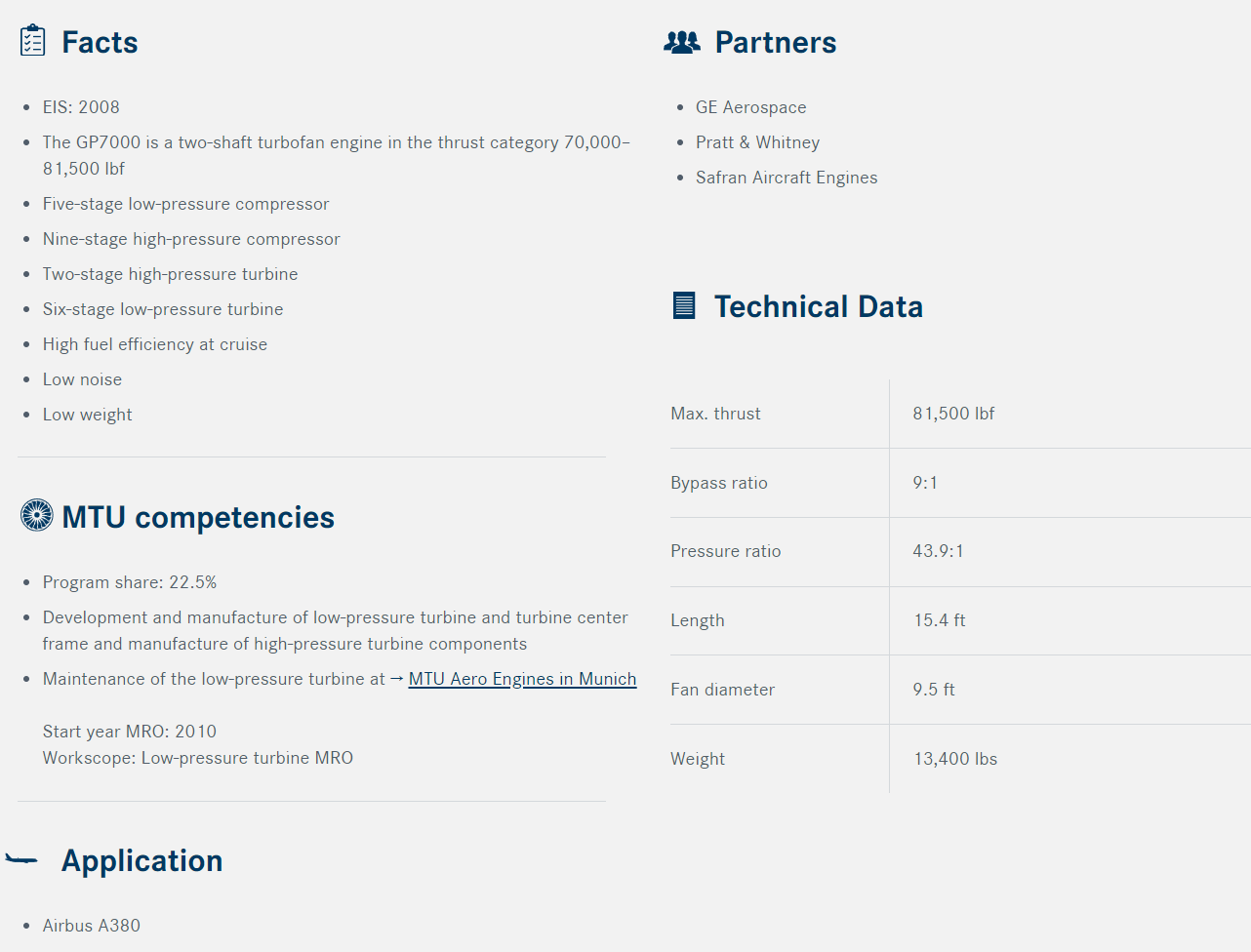Viewport: 1251px width, 952px height.
Task: Select the Pratt & Whitney partner entry
Action: [x=757, y=142]
